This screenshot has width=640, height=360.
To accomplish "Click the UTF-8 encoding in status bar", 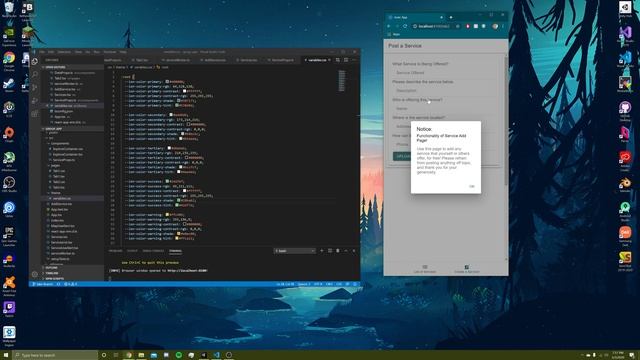I will tap(317, 284).
